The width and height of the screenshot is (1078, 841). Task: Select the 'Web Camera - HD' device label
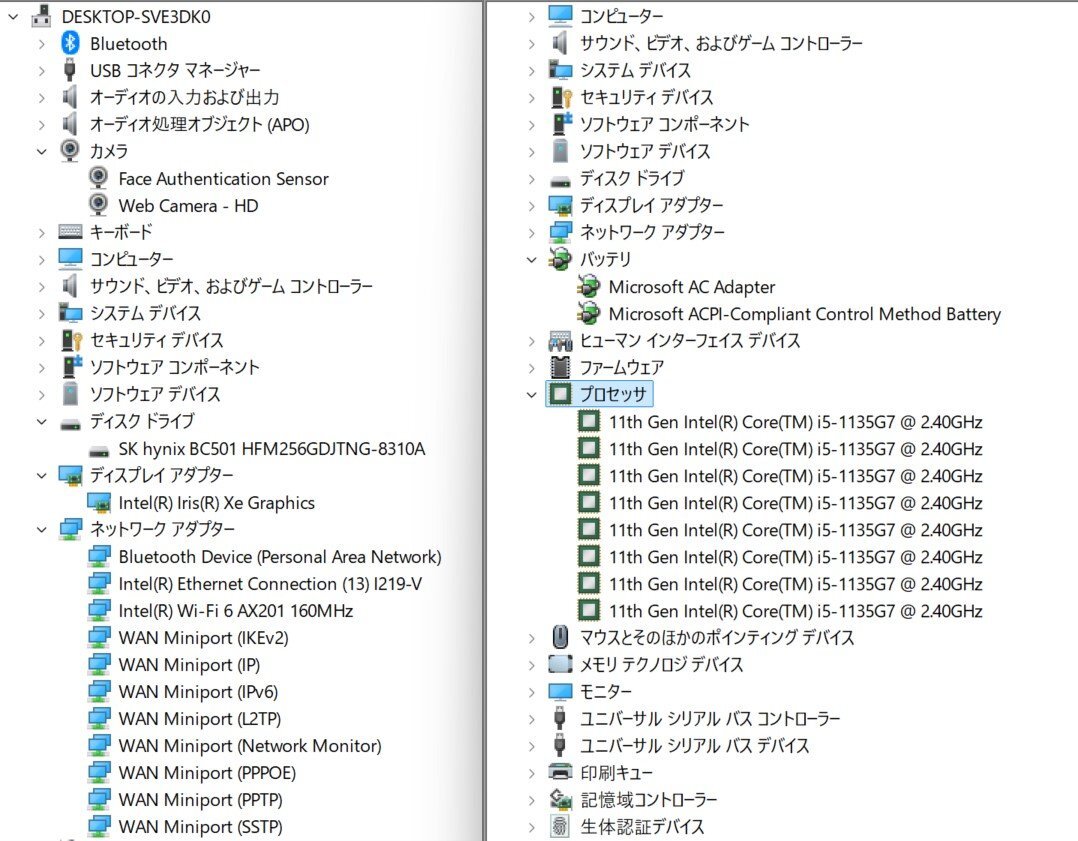point(188,206)
